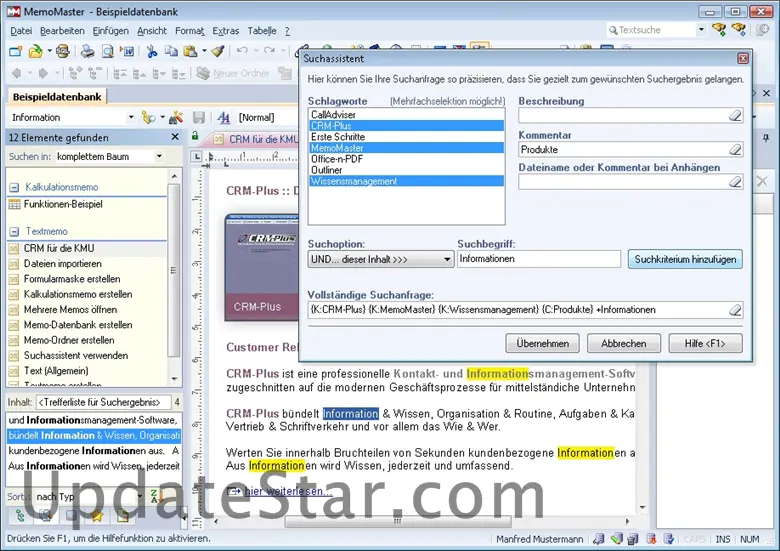Click eraser icon in Dateiname oder Kommentar field
780x551 pixels.
[735, 182]
